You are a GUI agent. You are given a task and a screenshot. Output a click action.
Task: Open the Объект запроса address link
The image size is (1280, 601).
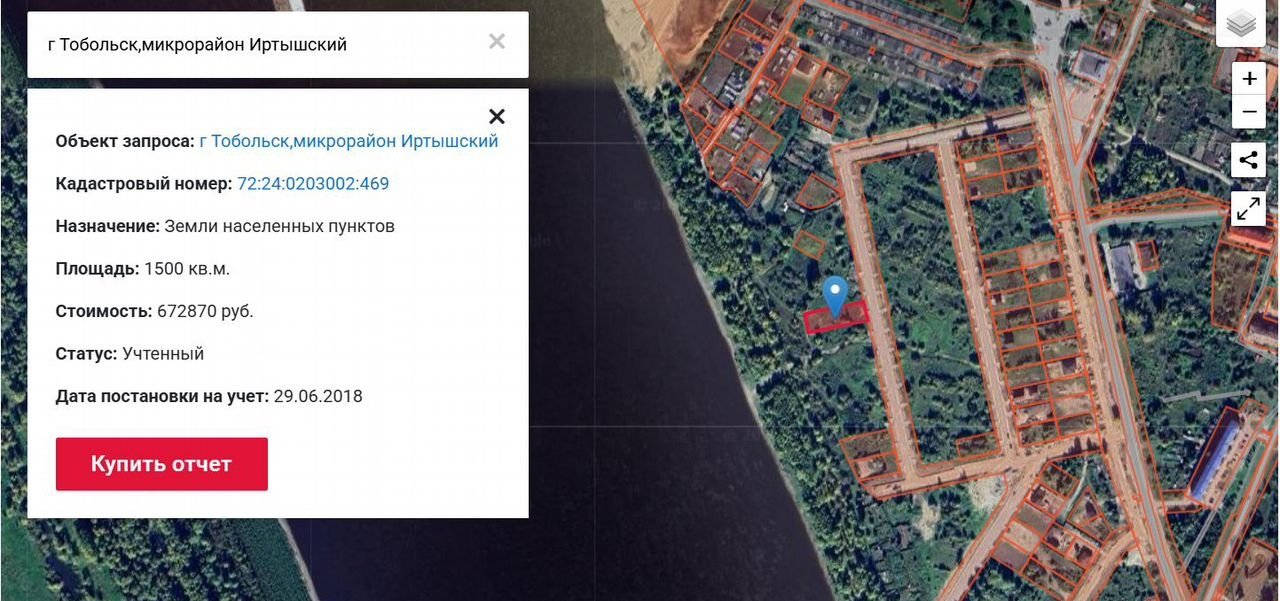point(348,141)
